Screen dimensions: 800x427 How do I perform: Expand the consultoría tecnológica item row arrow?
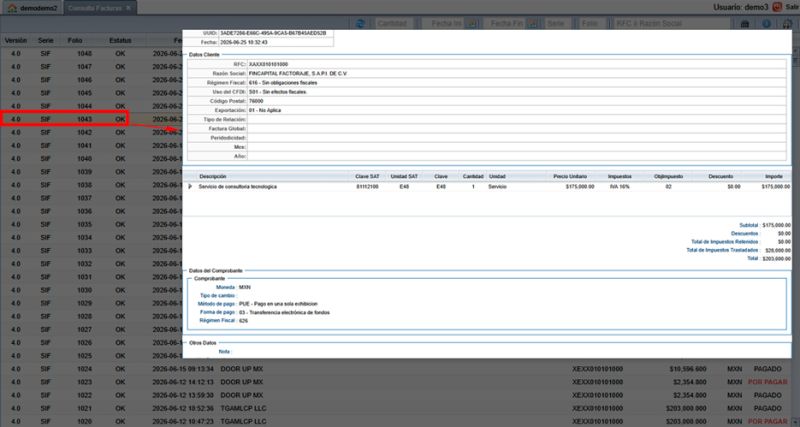(x=190, y=187)
